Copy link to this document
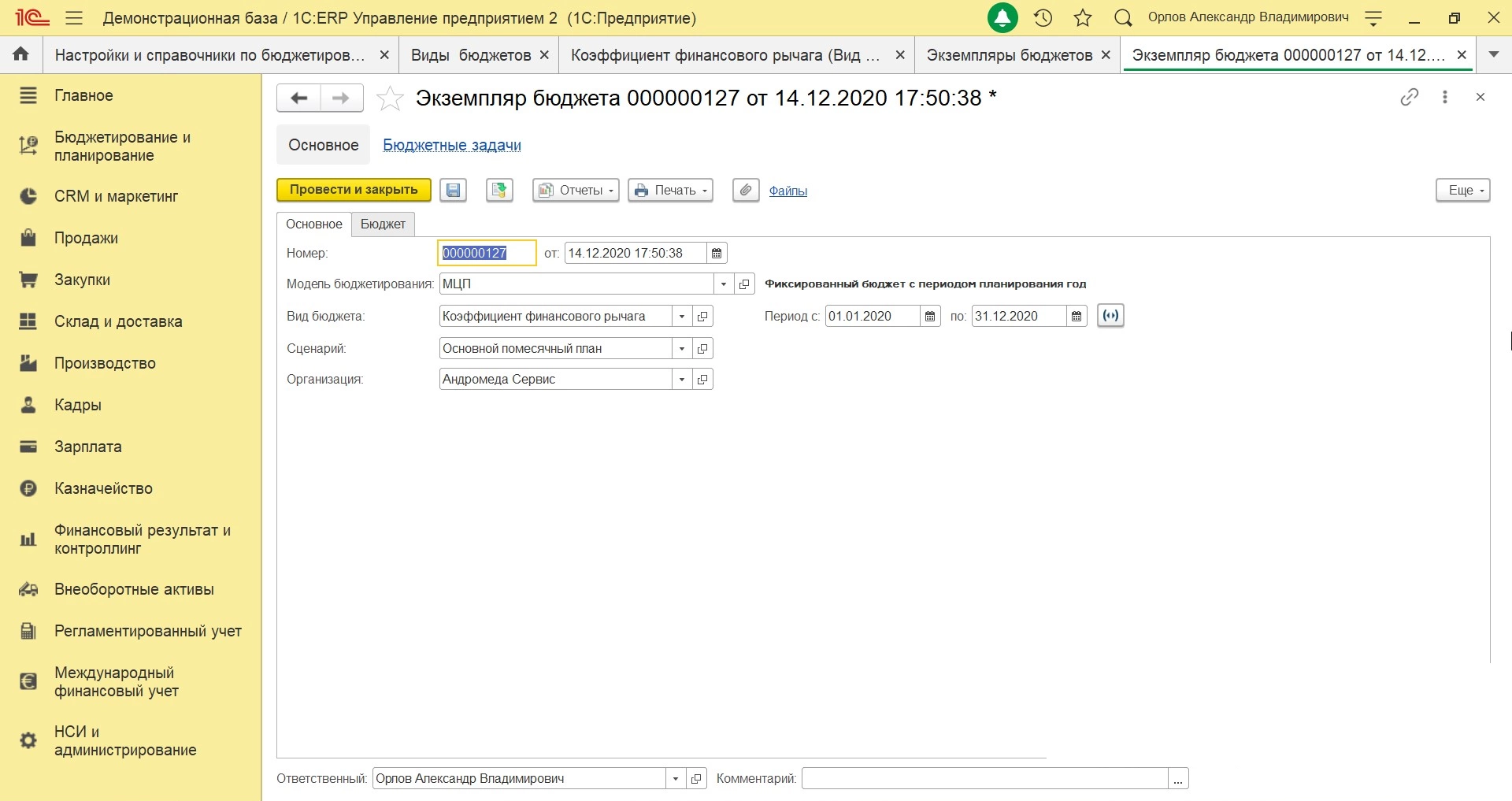1512x801 pixels. tap(1410, 97)
